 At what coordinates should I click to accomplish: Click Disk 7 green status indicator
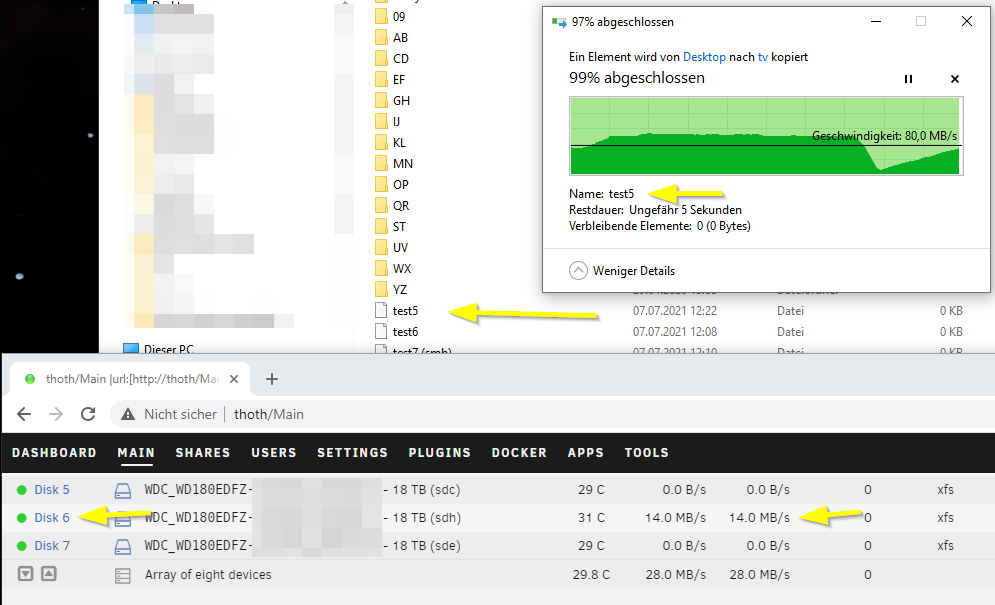pos(22,546)
